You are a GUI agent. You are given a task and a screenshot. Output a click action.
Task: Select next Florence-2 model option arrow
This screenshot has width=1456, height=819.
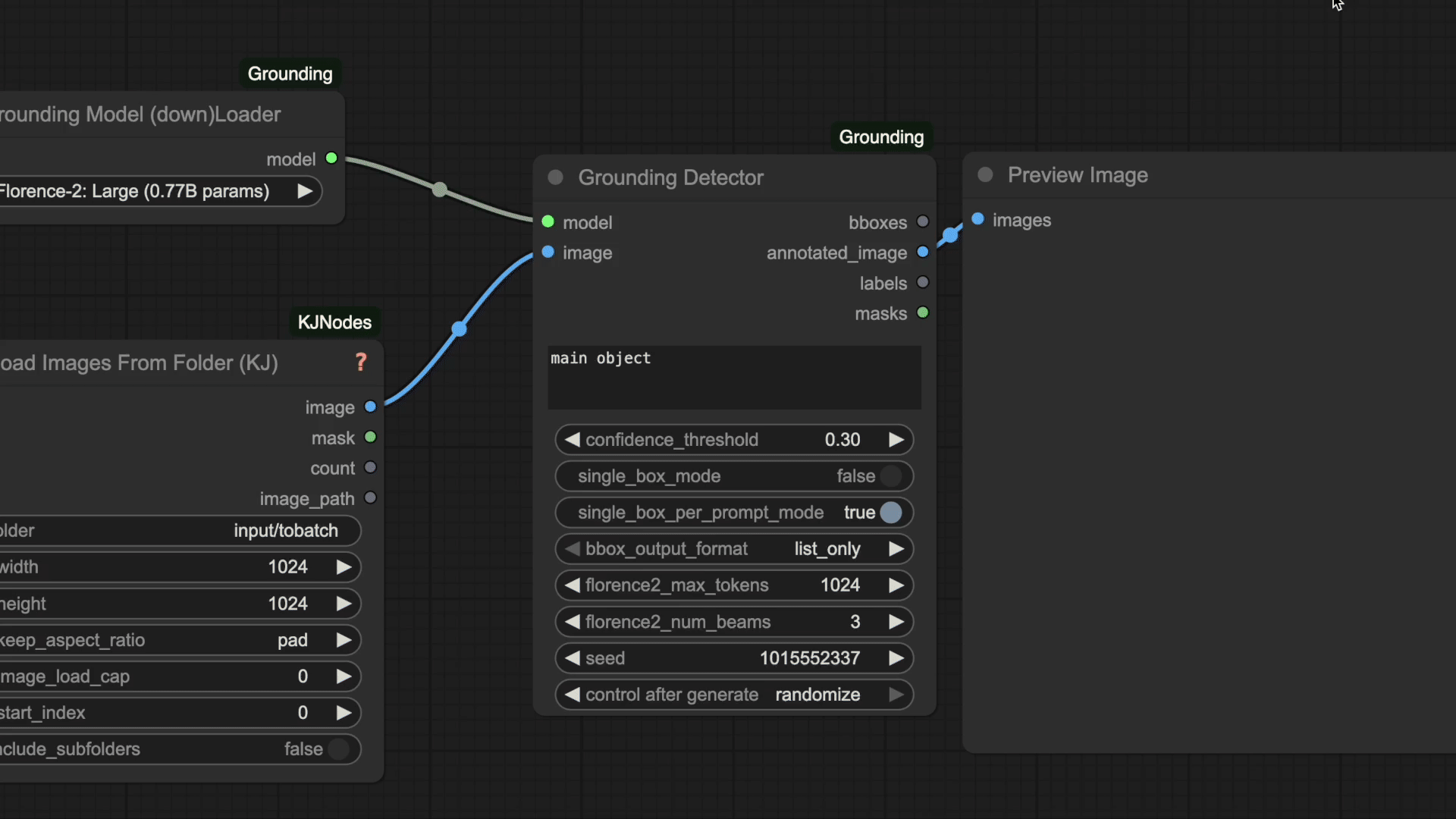305,191
